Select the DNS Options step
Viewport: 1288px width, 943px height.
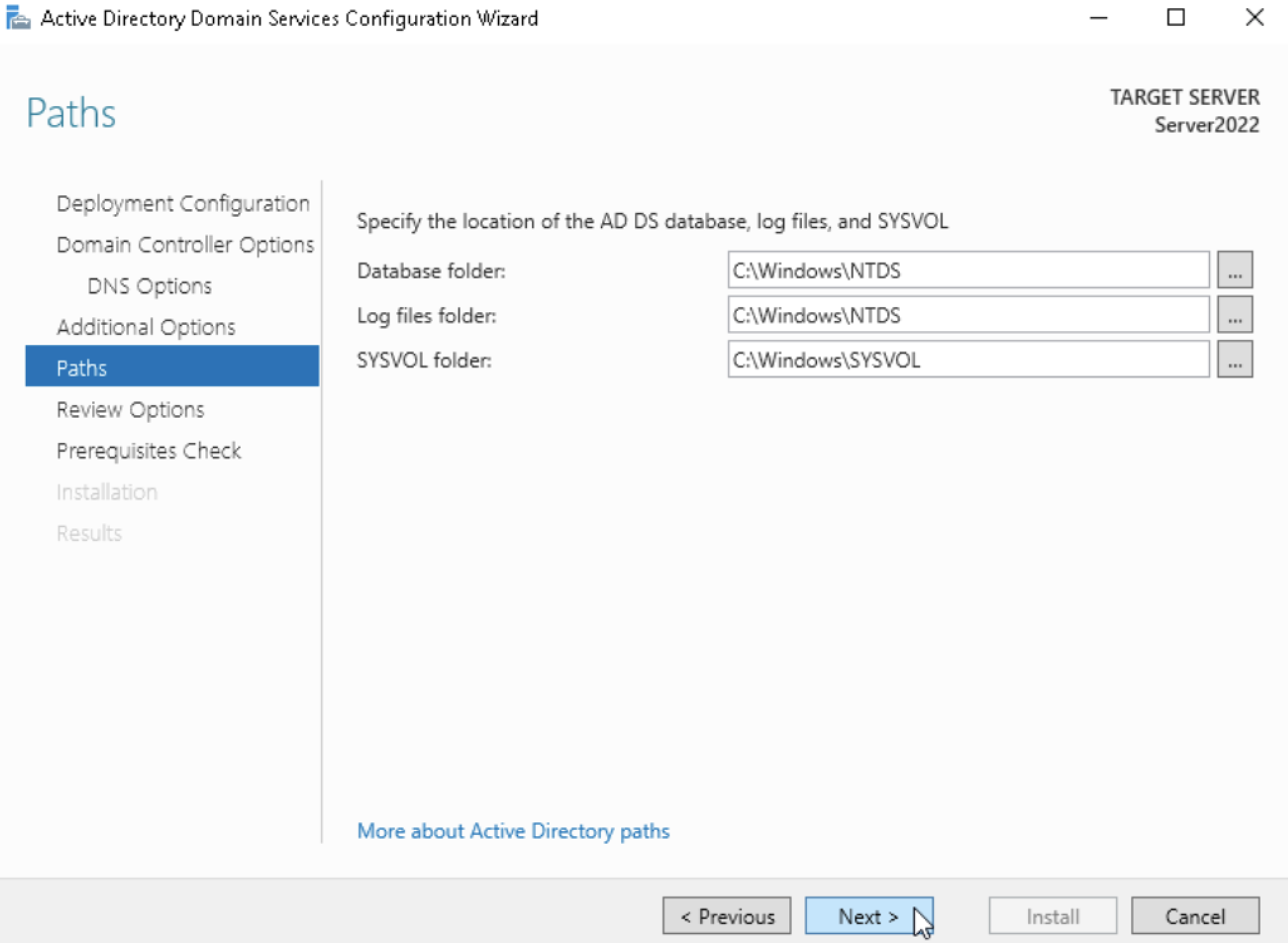pyautogui.click(x=149, y=286)
